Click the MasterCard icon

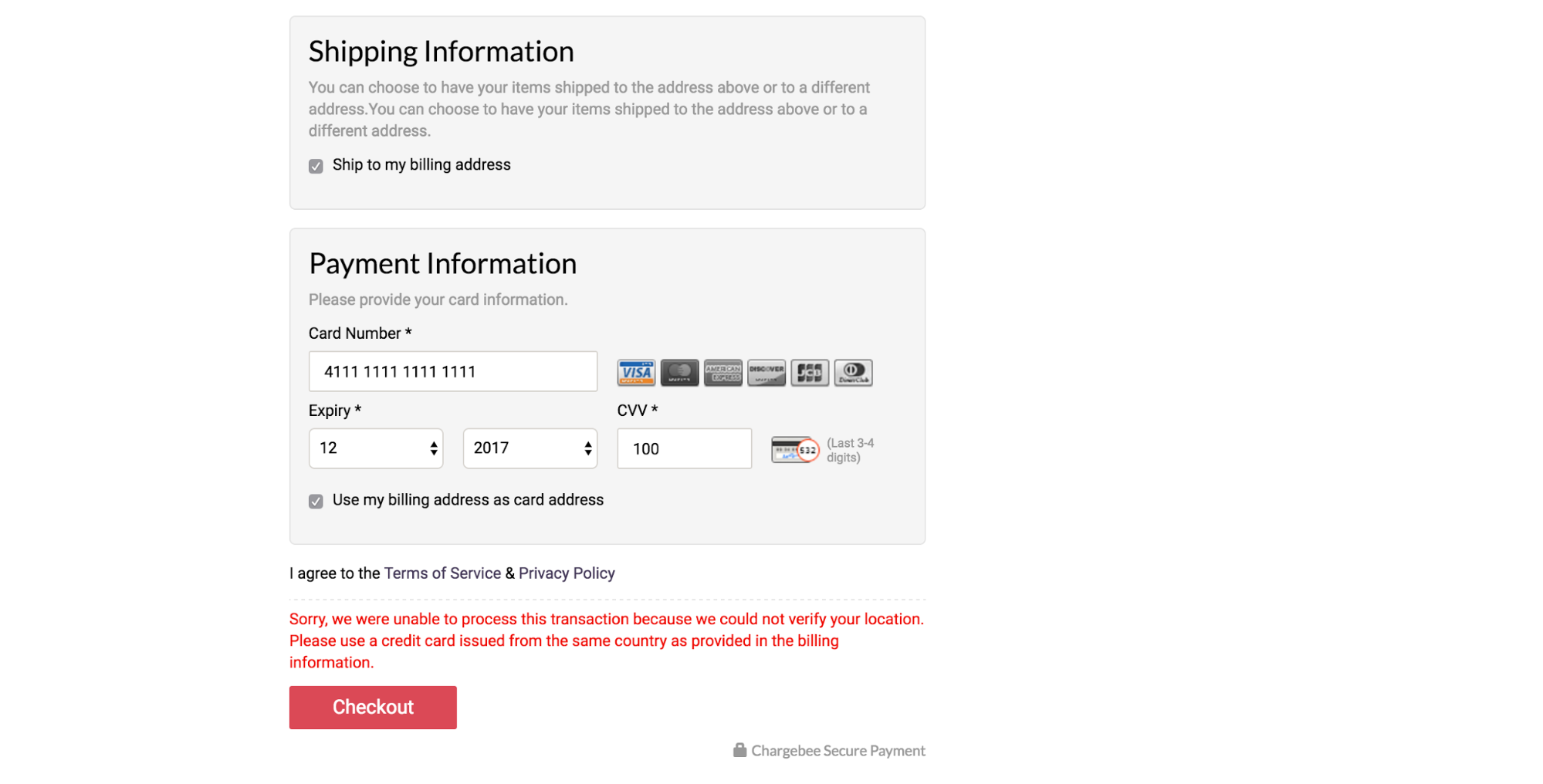point(679,373)
